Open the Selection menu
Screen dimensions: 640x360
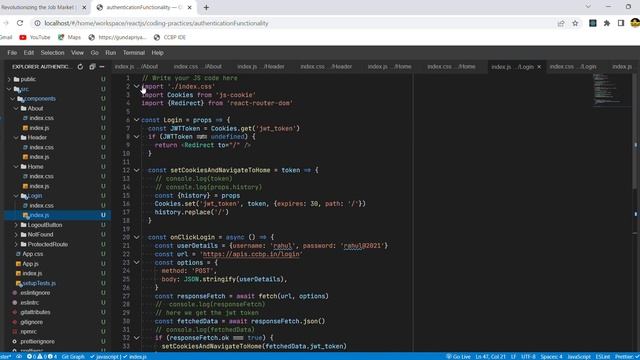(x=52, y=53)
